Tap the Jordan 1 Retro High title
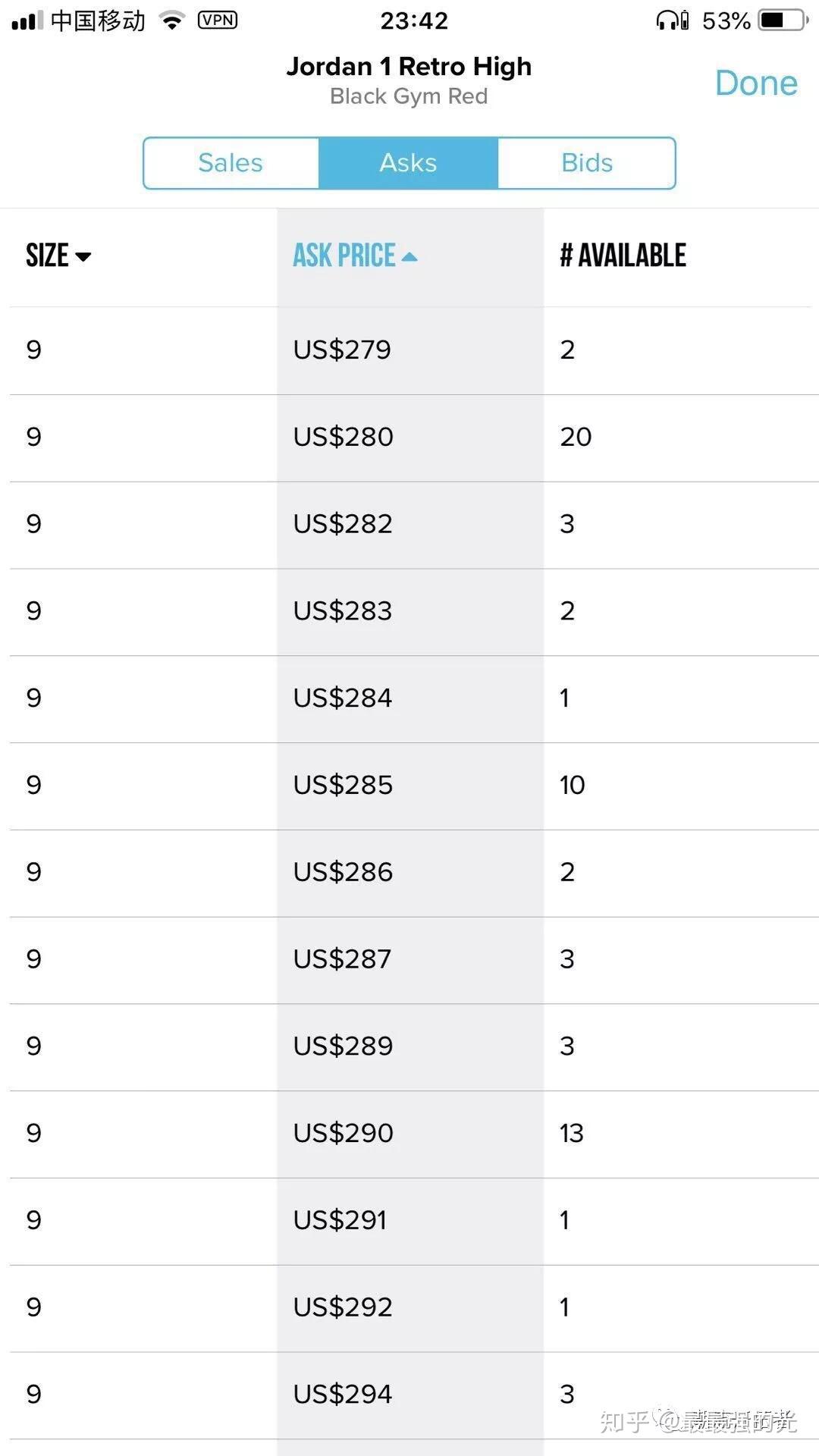Screen dimensions: 819x1456 coord(409,67)
